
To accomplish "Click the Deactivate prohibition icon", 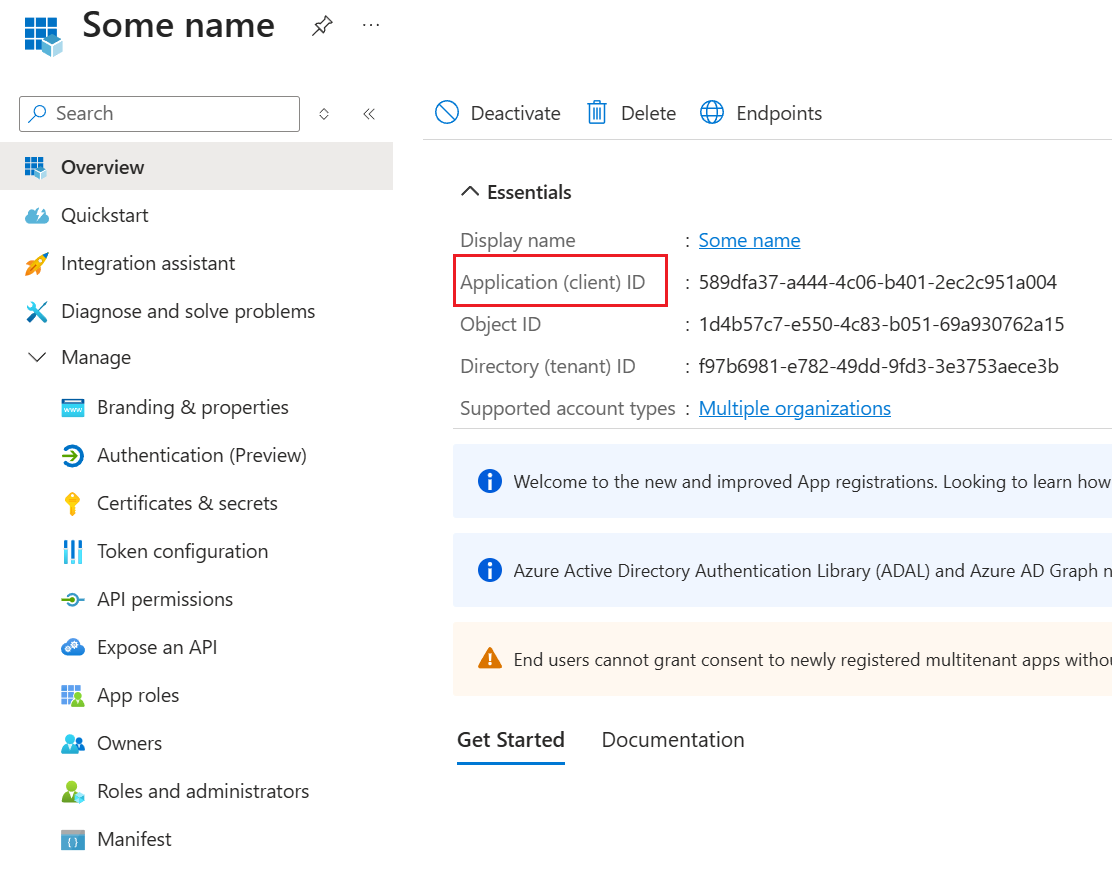I will tap(447, 112).
